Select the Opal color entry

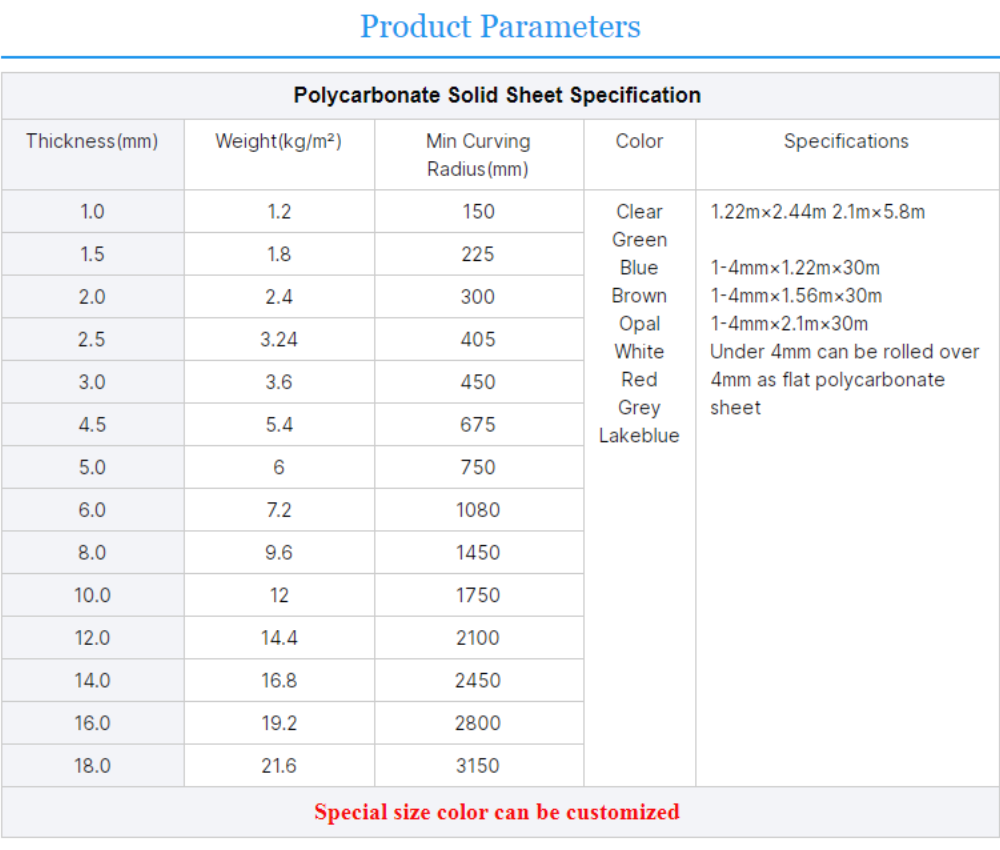(639, 324)
